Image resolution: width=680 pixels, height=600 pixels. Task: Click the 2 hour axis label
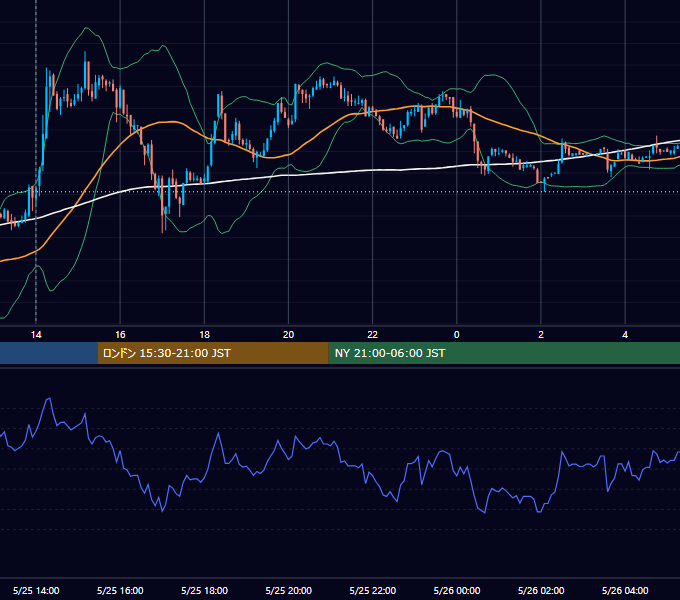[x=541, y=335]
